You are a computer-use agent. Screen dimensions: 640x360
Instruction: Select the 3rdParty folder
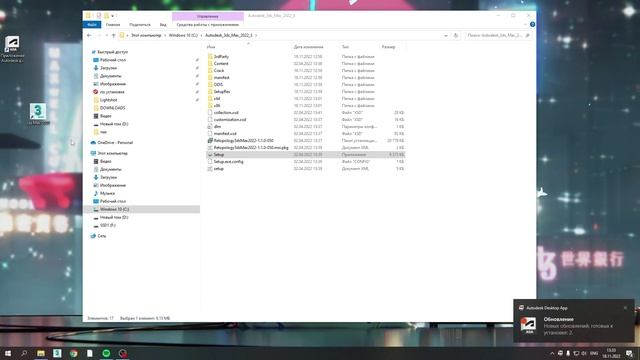click(x=221, y=56)
